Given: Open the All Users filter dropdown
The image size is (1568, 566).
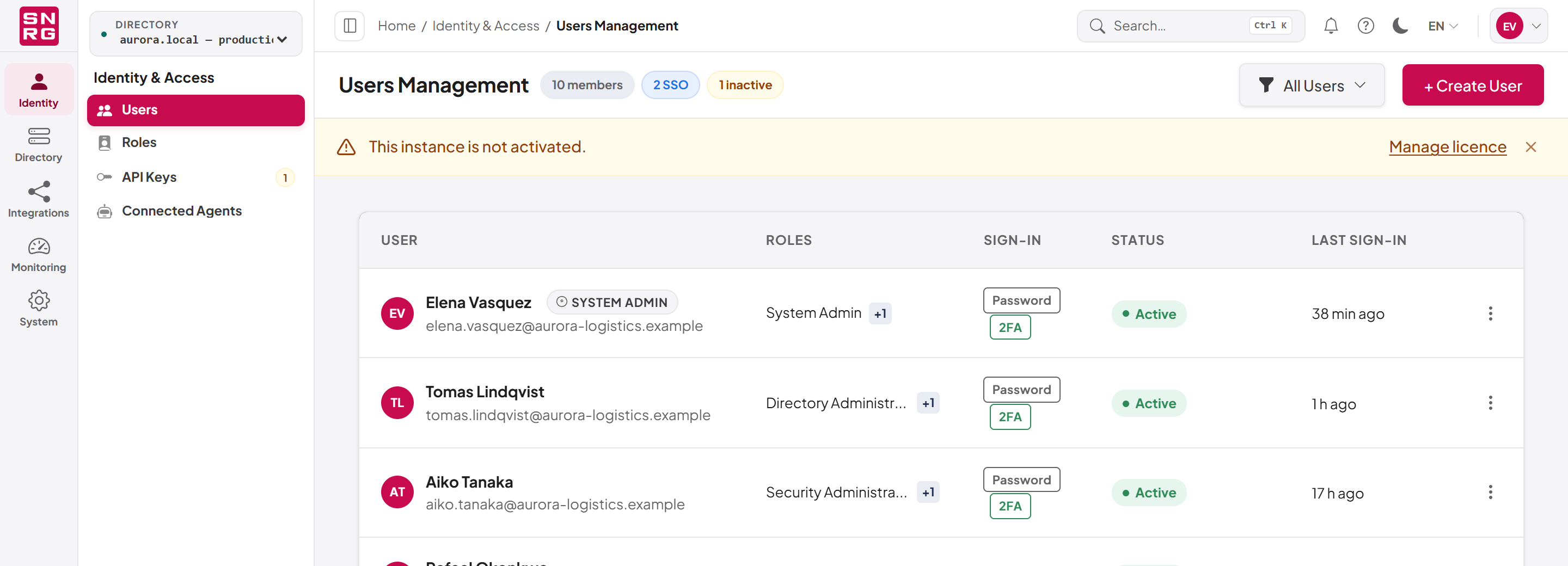Looking at the screenshot, I should coord(1312,85).
